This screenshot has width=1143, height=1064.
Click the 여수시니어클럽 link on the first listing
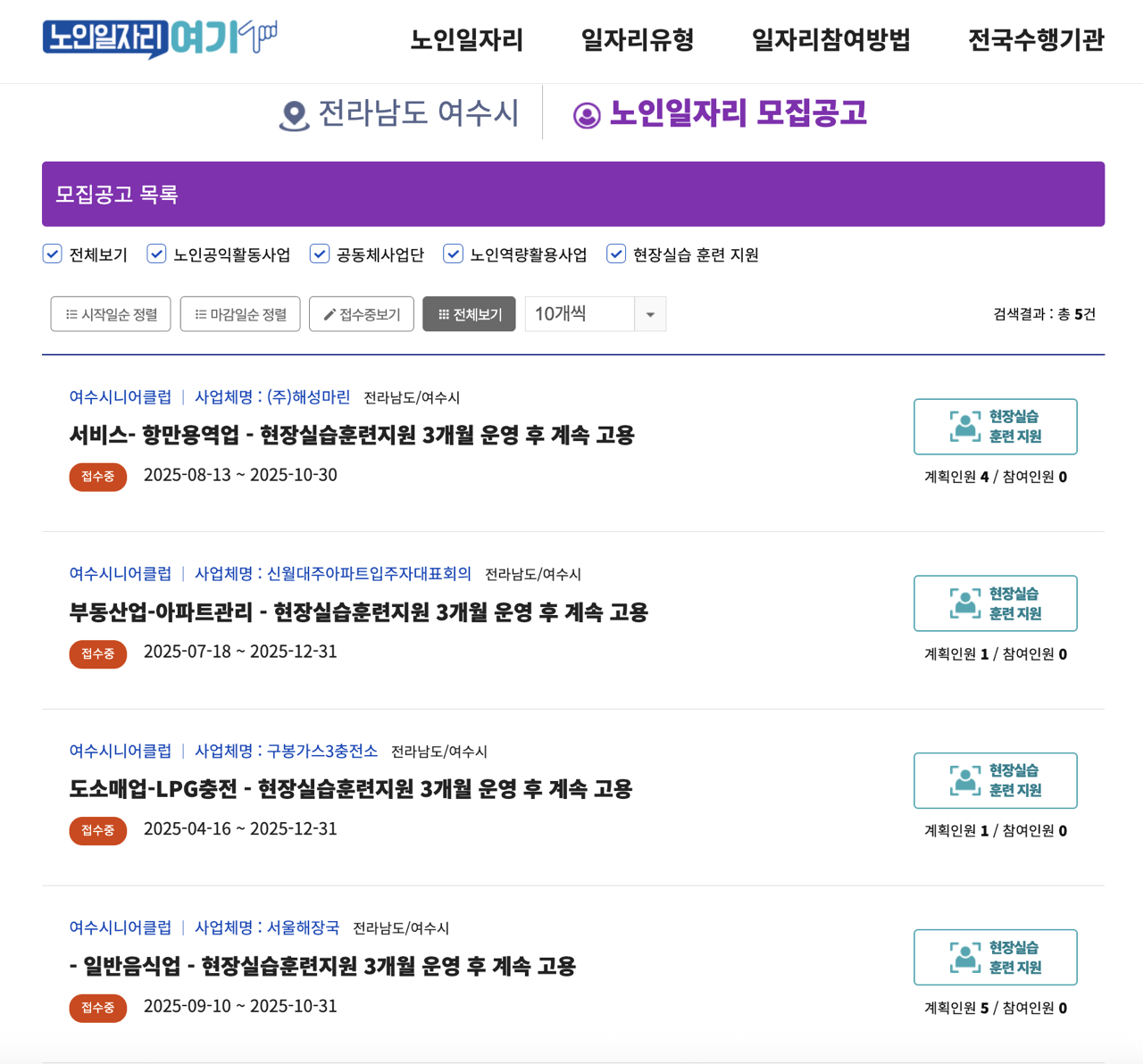pyautogui.click(x=121, y=397)
